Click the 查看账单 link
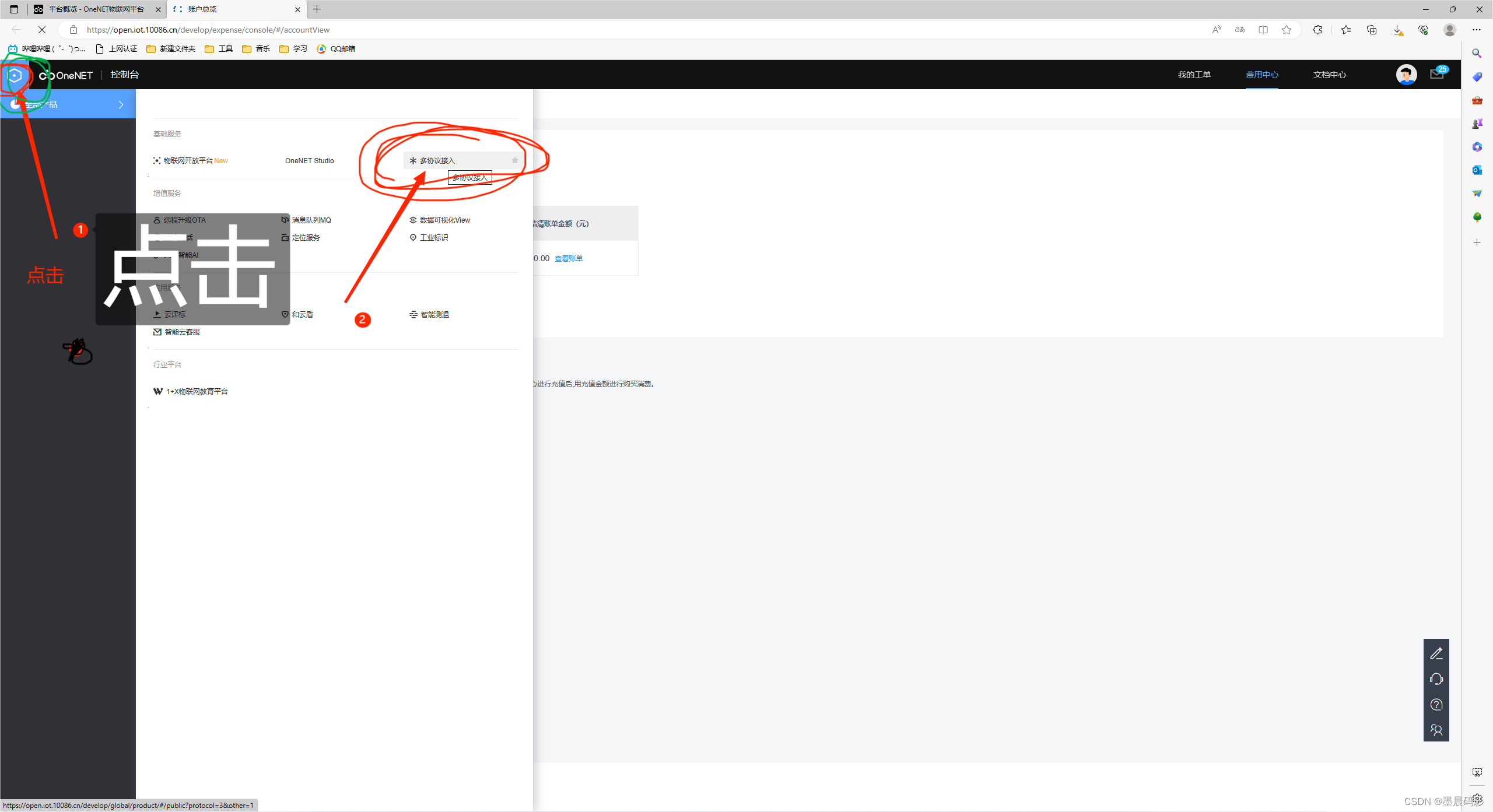Image resolution: width=1493 pixels, height=812 pixels. 569,259
